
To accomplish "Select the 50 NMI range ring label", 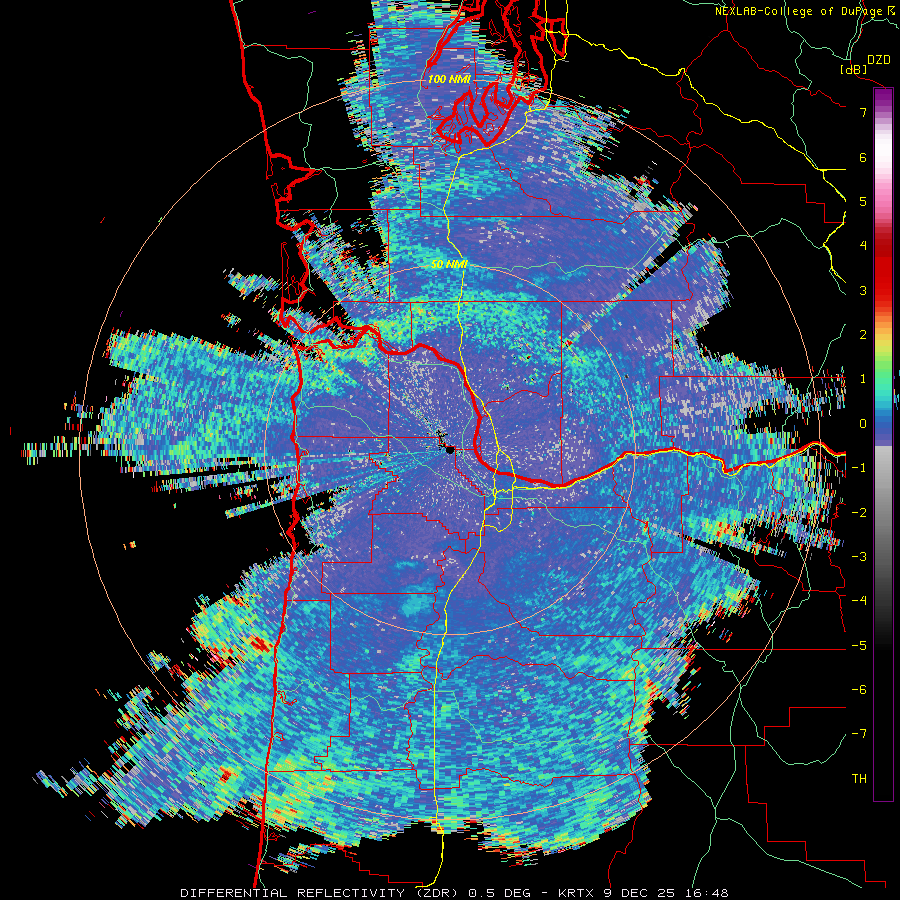I will [449, 264].
